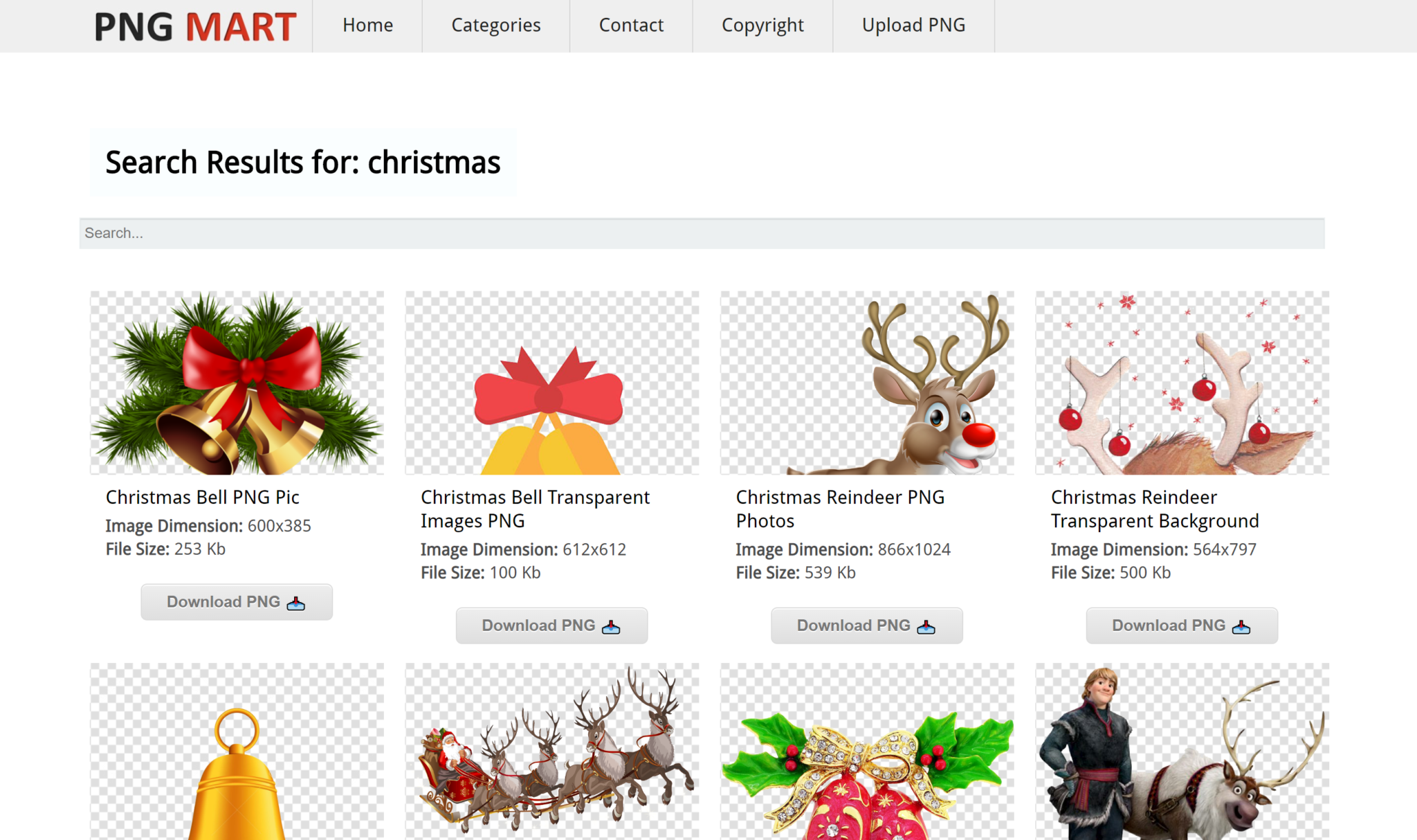This screenshot has height=840, width=1417.
Task: Click download icon under Bell Transparent Images
Action: point(611,627)
